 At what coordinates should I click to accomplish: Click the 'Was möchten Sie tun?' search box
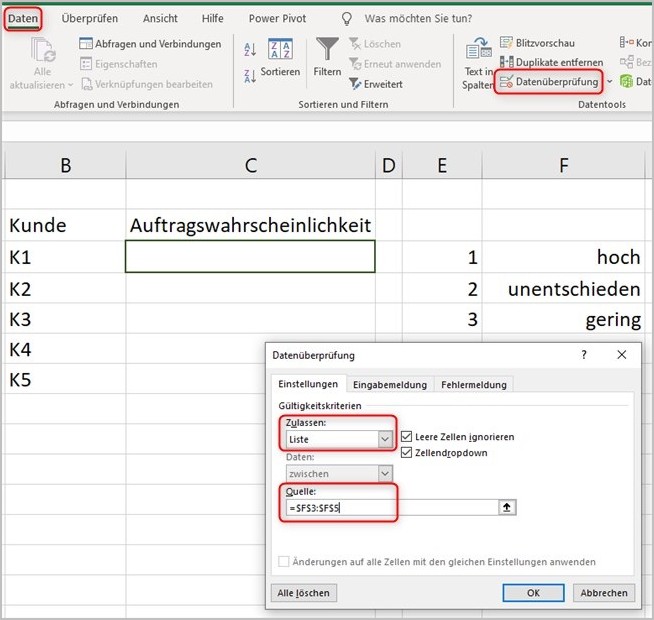[x=418, y=19]
